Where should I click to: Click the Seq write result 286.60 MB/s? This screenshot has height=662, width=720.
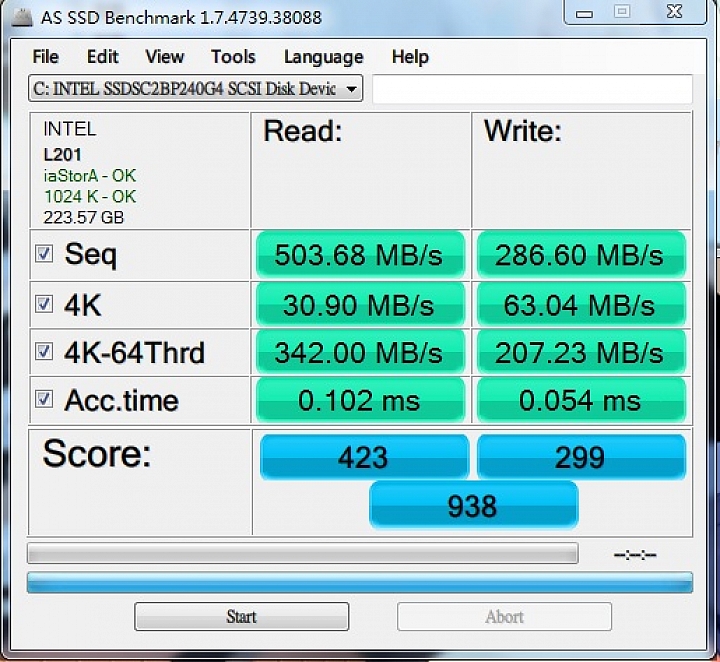coord(581,255)
